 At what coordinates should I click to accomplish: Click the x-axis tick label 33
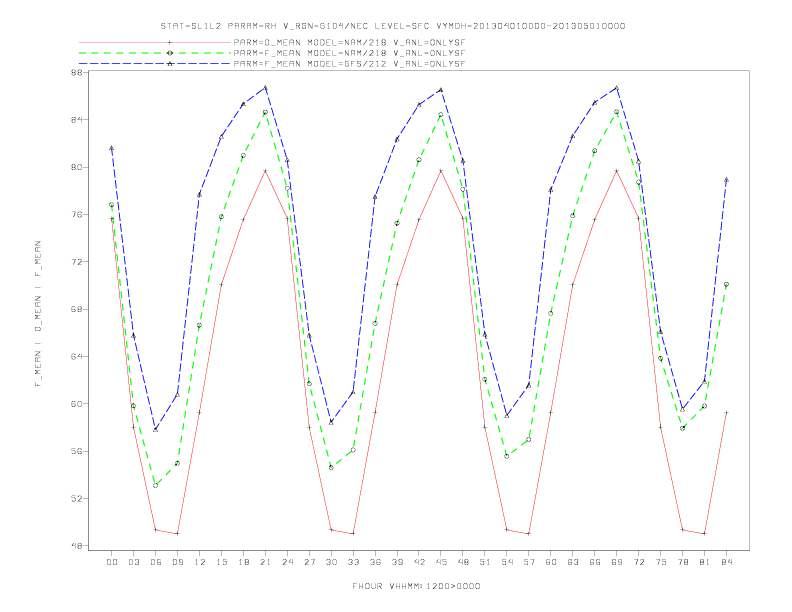pyautogui.click(x=353, y=562)
